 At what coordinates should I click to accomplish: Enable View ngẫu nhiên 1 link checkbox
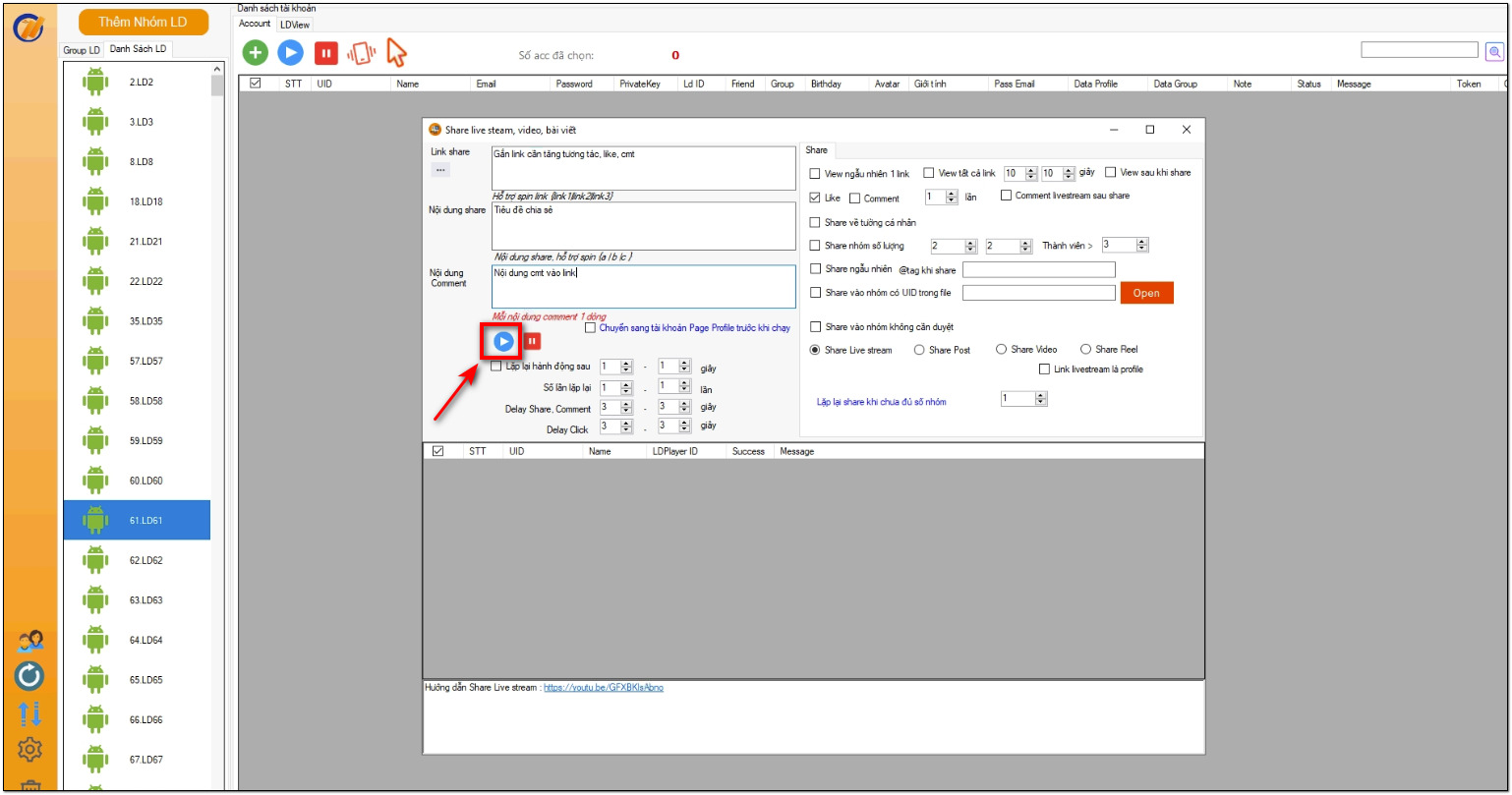point(814,173)
